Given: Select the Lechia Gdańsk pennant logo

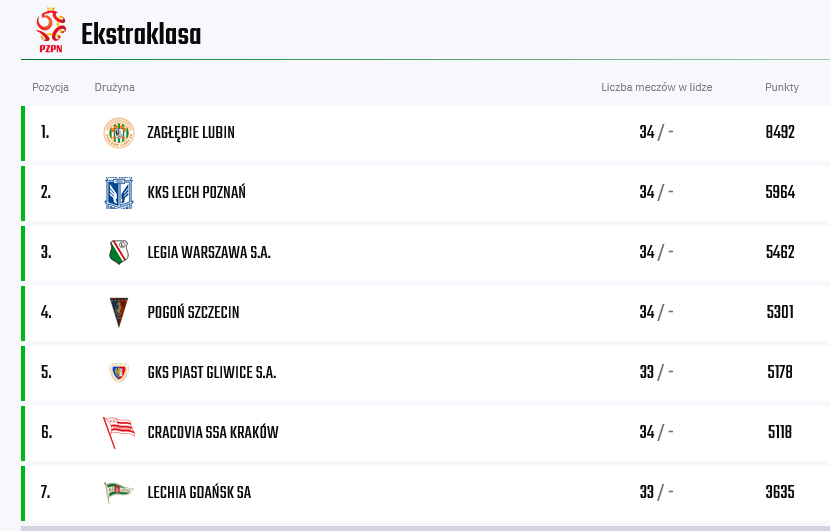Looking at the screenshot, I should 119,492.
